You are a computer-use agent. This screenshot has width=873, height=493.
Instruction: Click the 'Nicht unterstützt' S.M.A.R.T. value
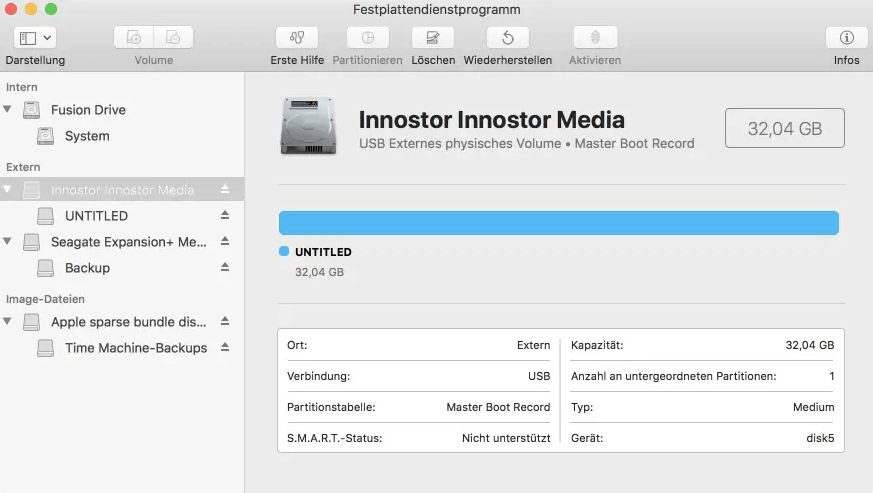coord(506,438)
